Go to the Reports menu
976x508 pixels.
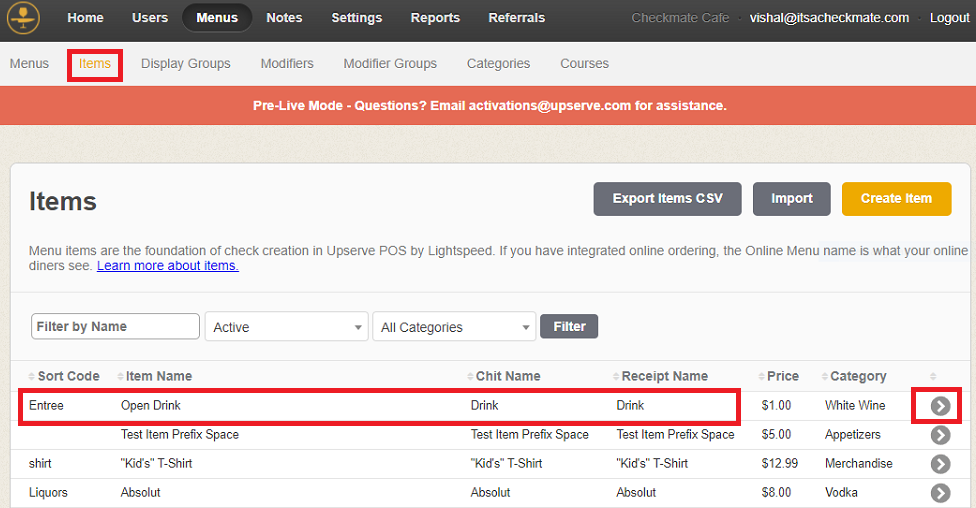435,18
